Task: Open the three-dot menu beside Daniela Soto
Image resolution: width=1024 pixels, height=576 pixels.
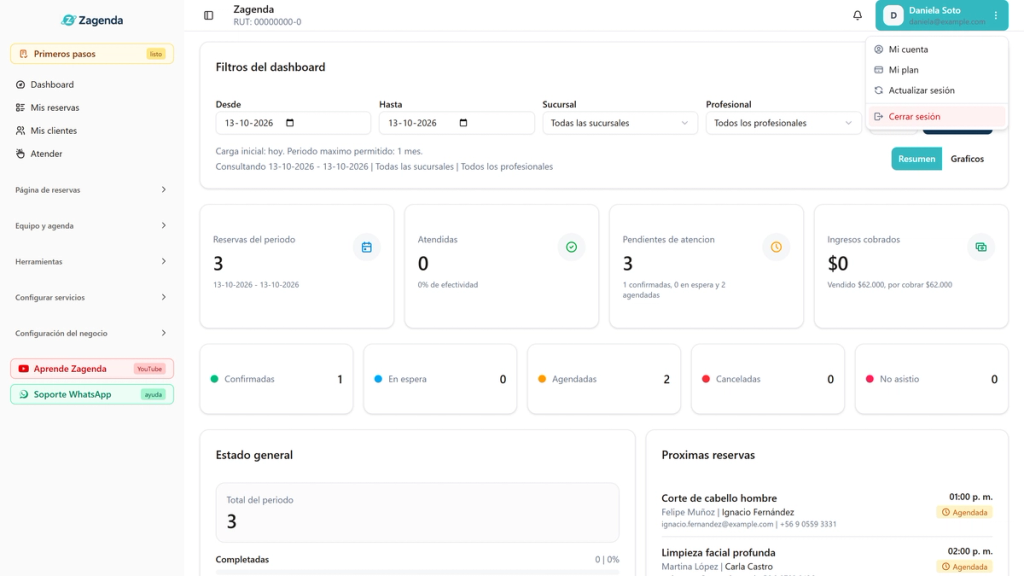Action: coord(996,15)
